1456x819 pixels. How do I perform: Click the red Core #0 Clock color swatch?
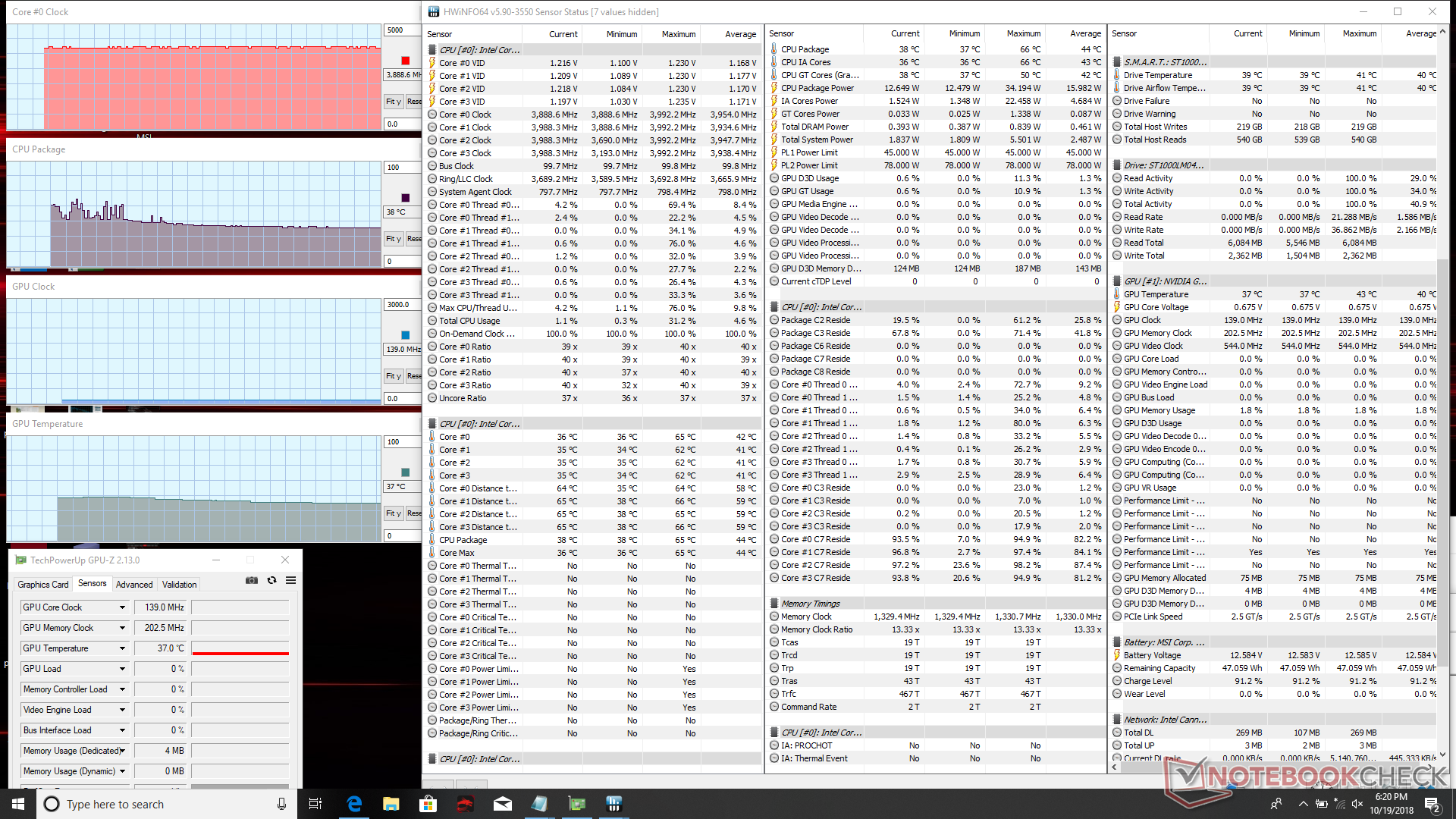click(405, 61)
